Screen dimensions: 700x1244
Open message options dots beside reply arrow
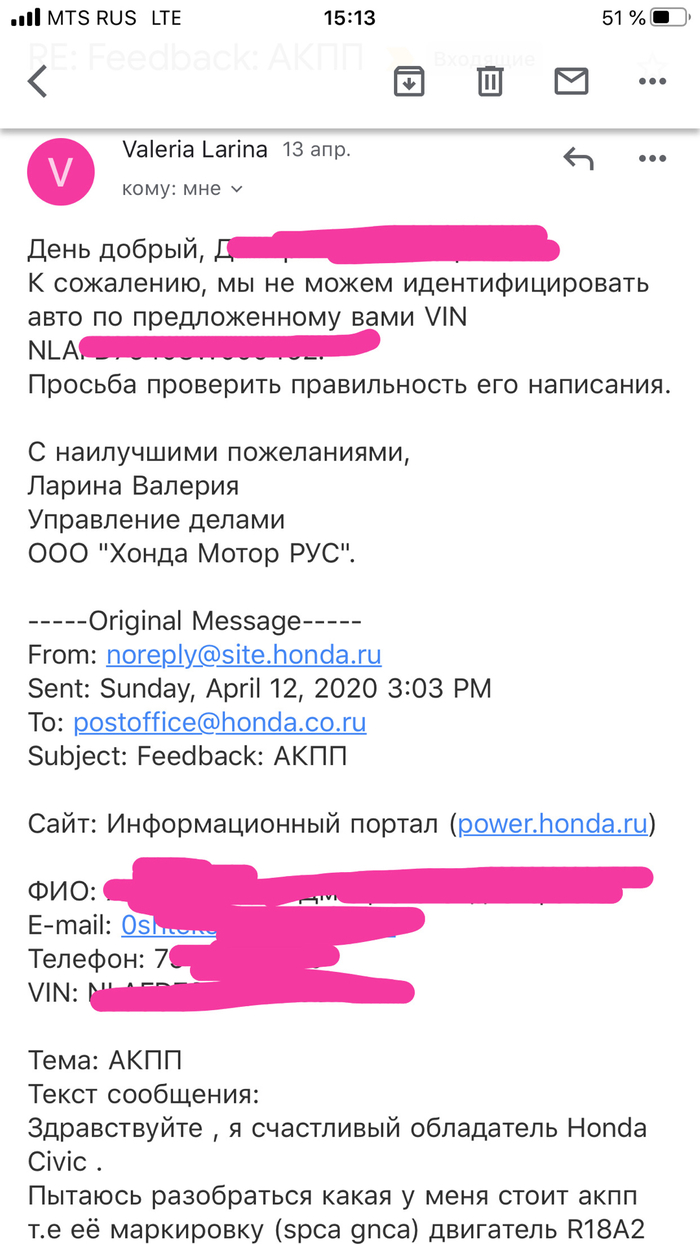[652, 158]
